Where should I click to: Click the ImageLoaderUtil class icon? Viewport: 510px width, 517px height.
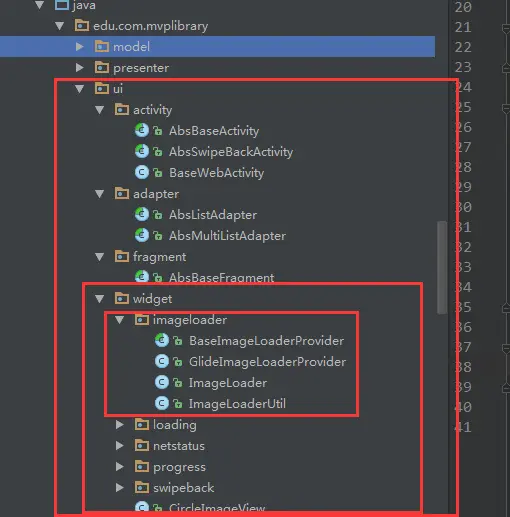coord(162,403)
